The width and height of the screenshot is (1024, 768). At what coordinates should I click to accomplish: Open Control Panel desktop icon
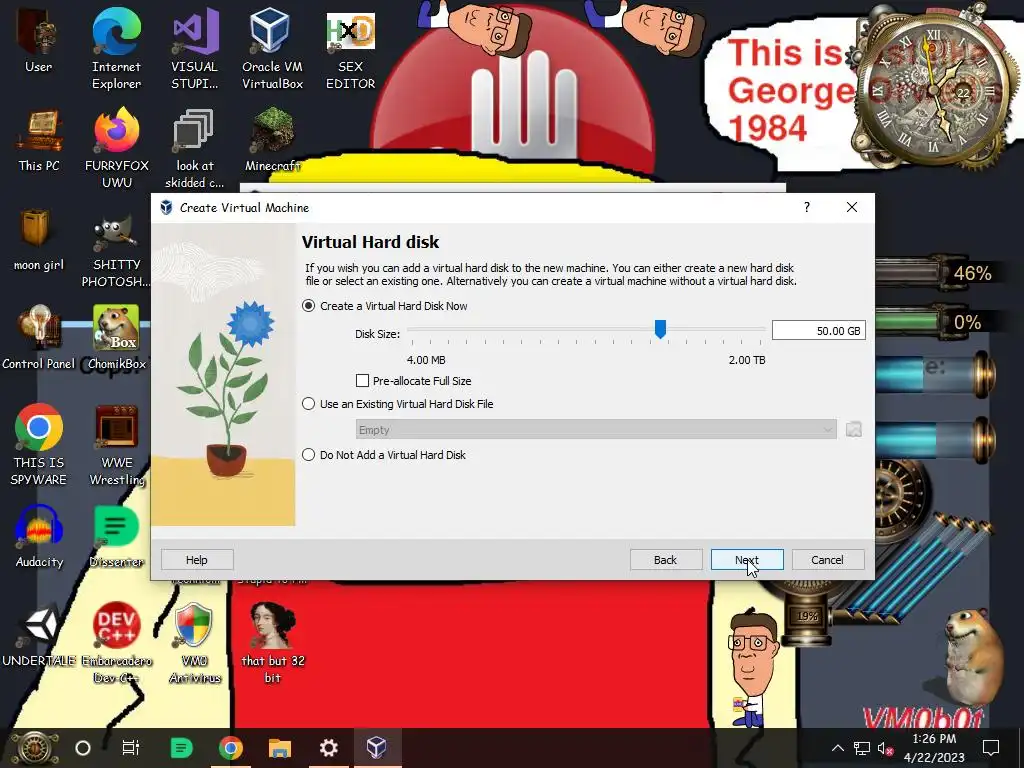click(x=39, y=338)
